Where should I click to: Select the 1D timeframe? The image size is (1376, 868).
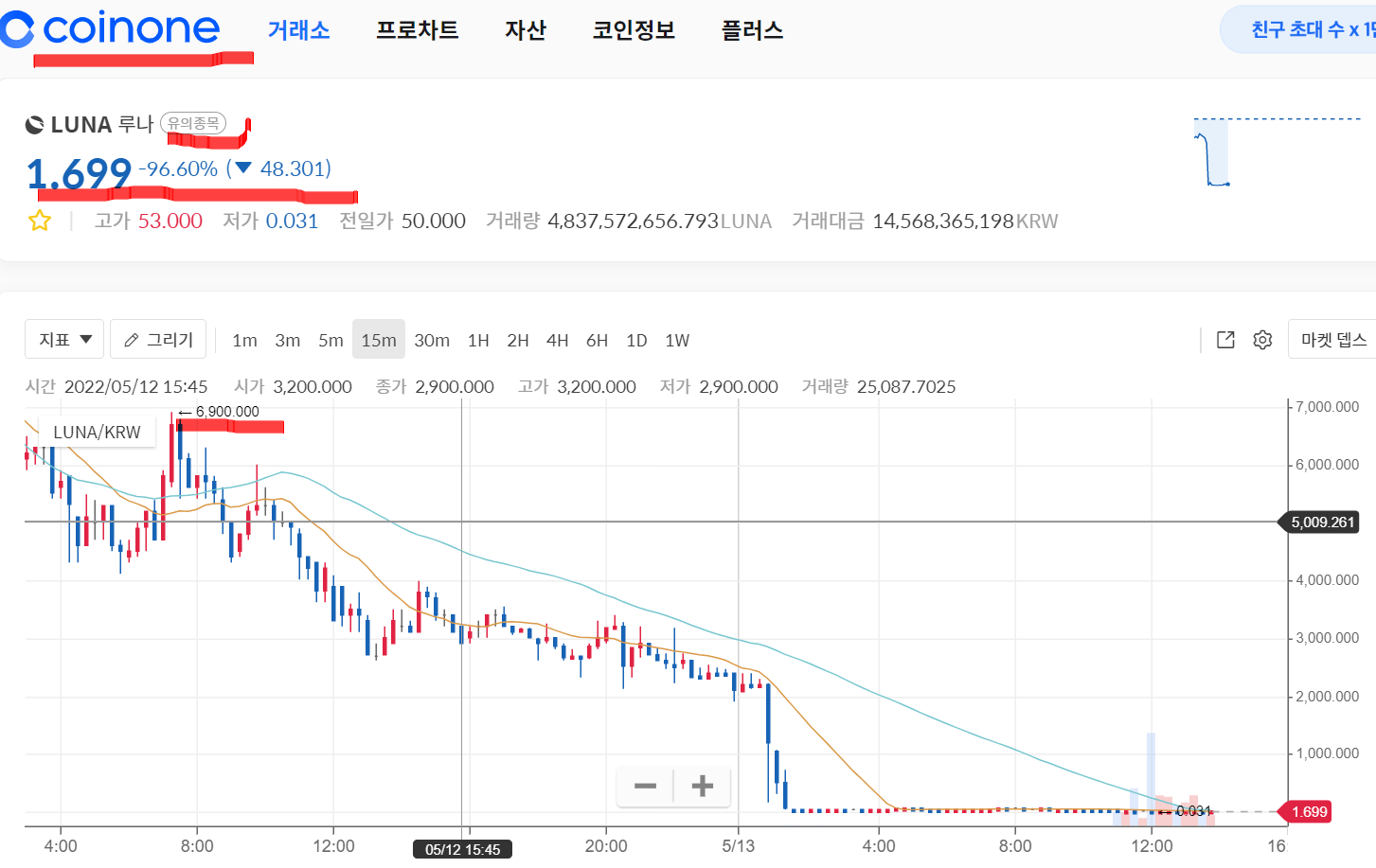(x=636, y=340)
